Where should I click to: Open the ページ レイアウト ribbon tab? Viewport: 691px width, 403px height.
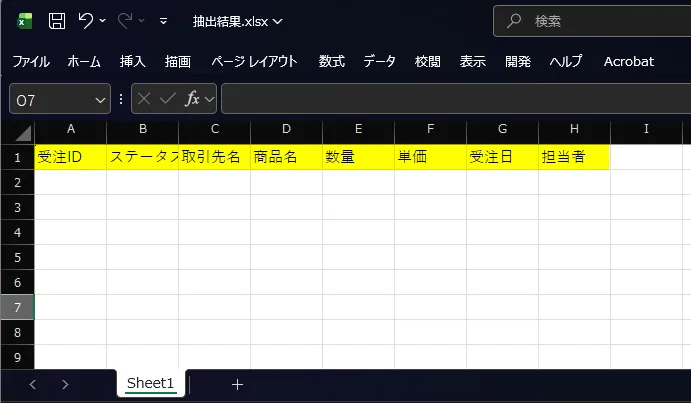coord(254,61)
